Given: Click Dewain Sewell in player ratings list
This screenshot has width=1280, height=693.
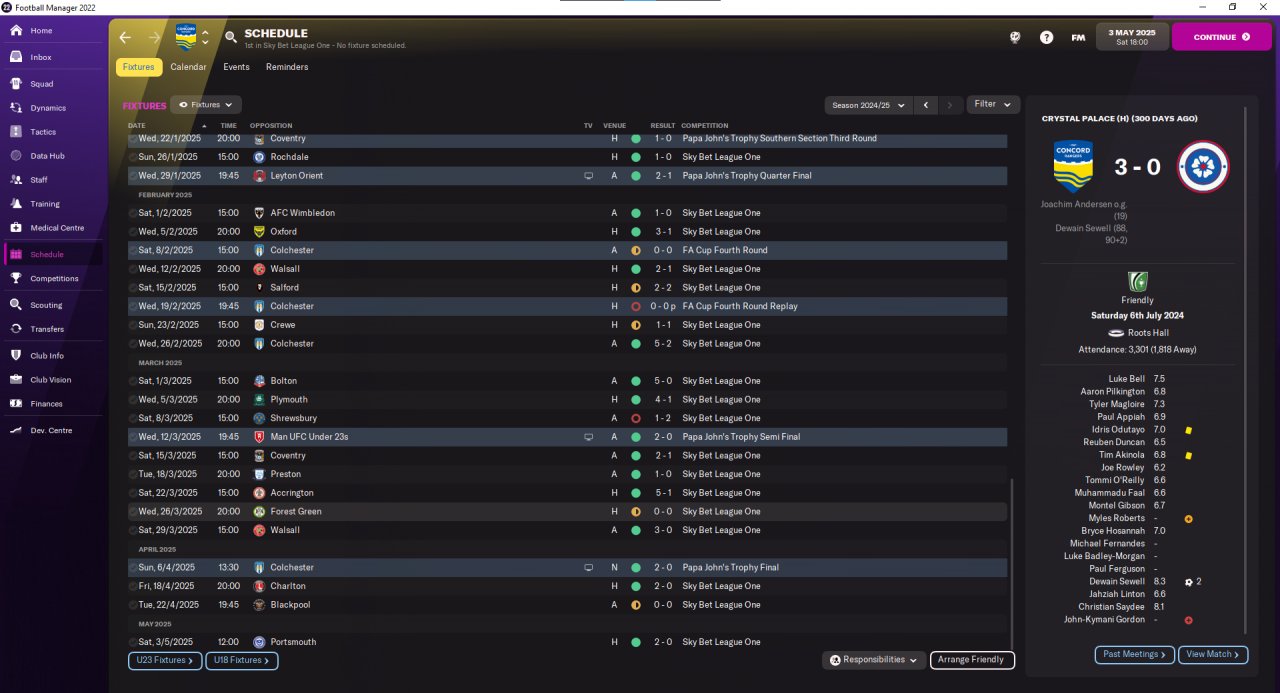Looking at the screenshot, I should 1117,581.
